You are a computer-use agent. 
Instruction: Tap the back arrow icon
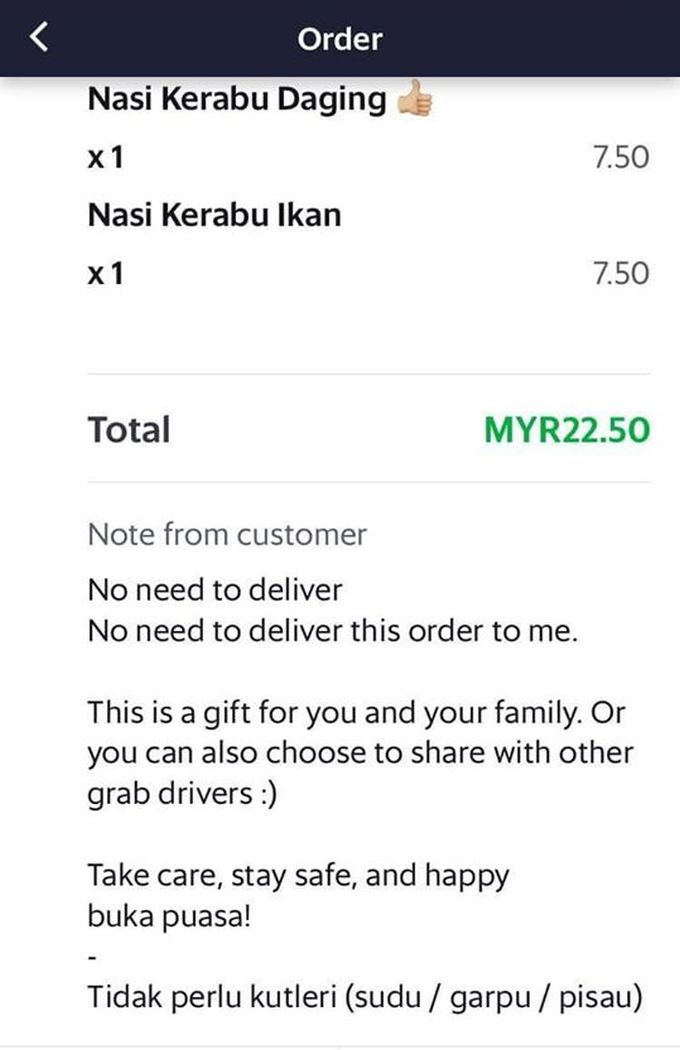pyautogui.click(x=39, y=37)
